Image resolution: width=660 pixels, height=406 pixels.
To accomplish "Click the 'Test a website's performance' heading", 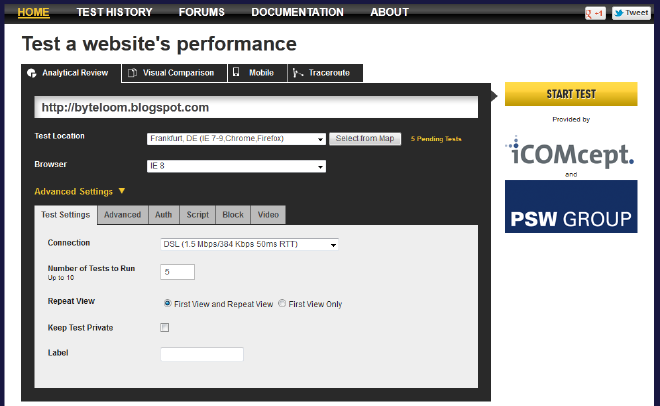I will pyautogui.click(x=159, y=44).
